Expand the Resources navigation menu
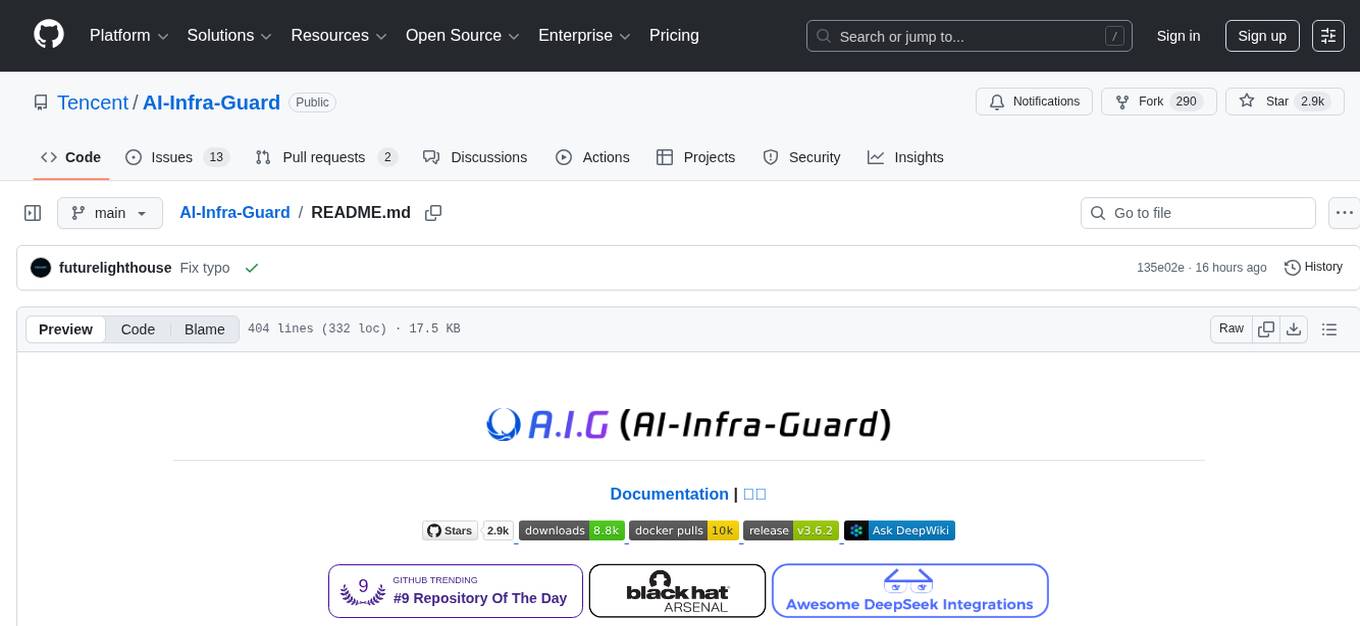The height and width of the screenshot is (626, 1360). coord(338,35)
